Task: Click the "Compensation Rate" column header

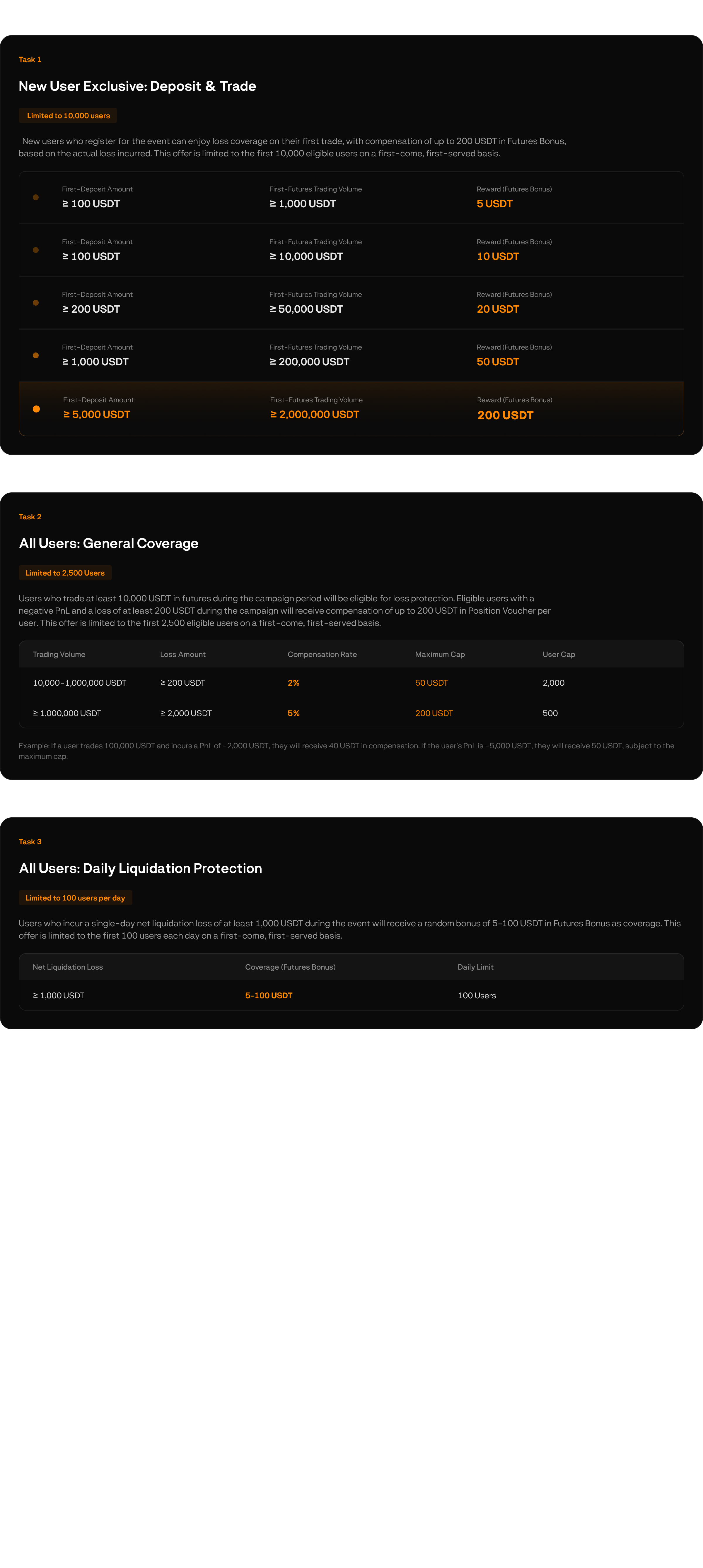Action: coord(322,654)
